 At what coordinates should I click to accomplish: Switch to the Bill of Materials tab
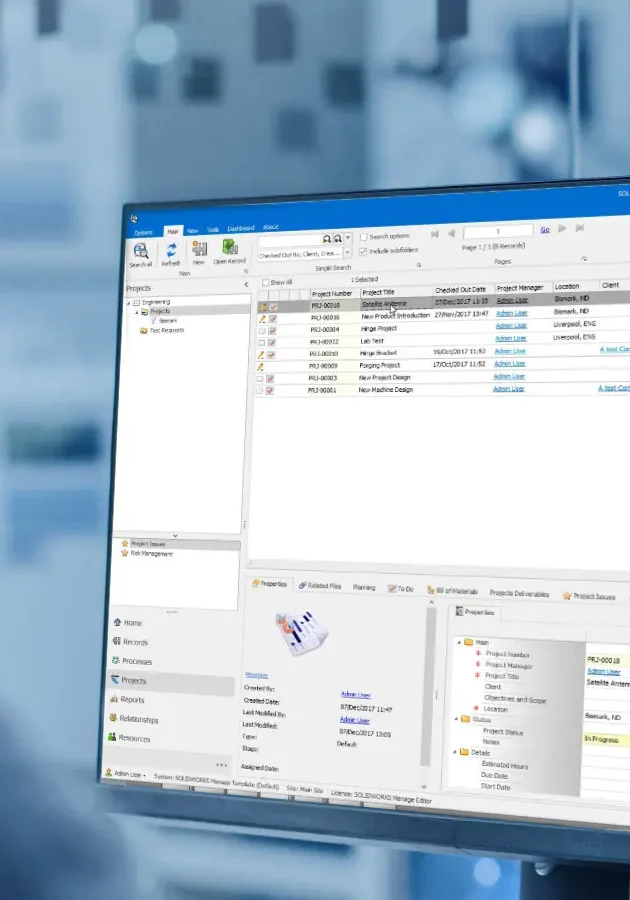pos(452,591)
